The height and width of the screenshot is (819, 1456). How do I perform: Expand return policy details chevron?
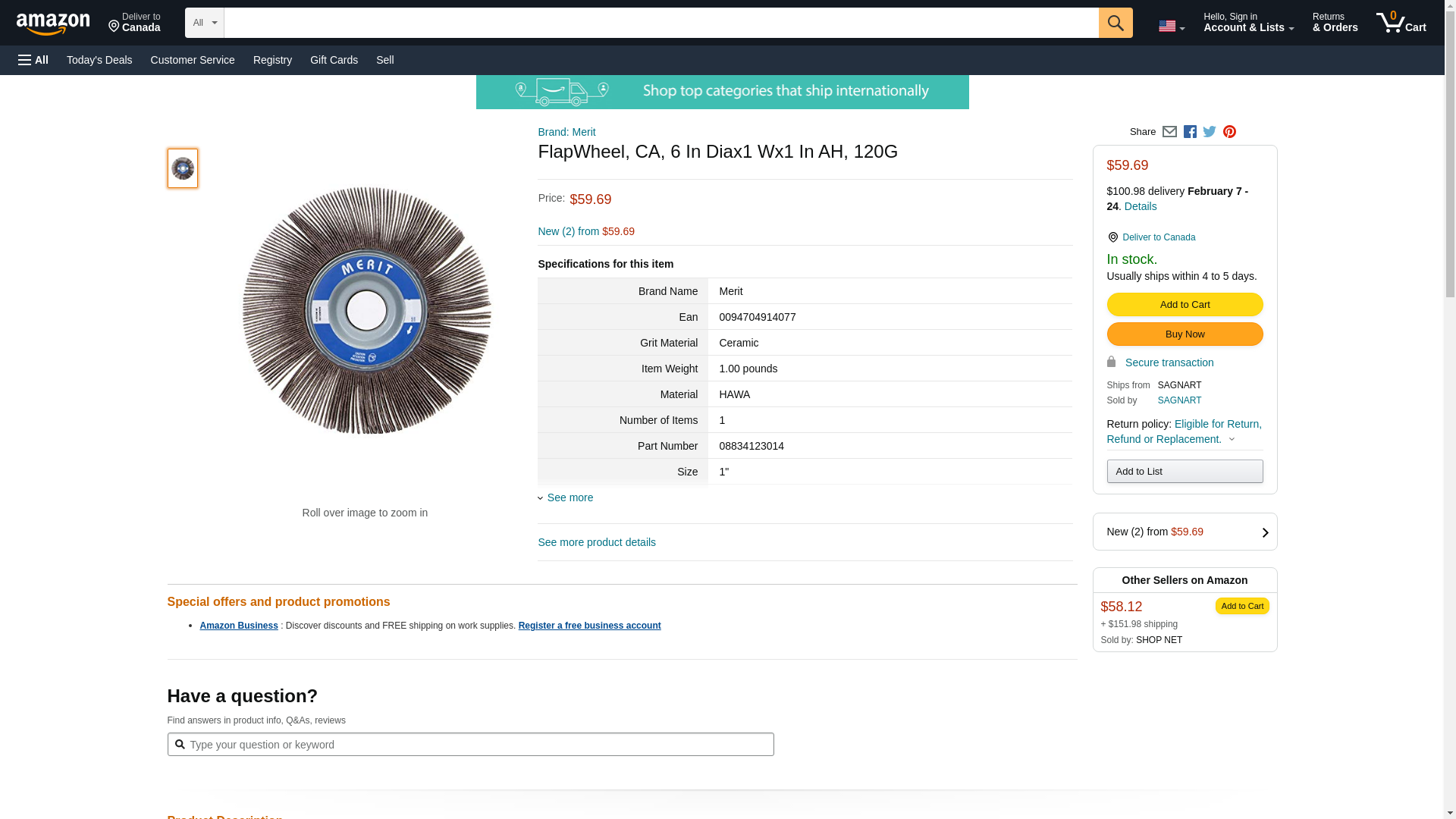1232,439
